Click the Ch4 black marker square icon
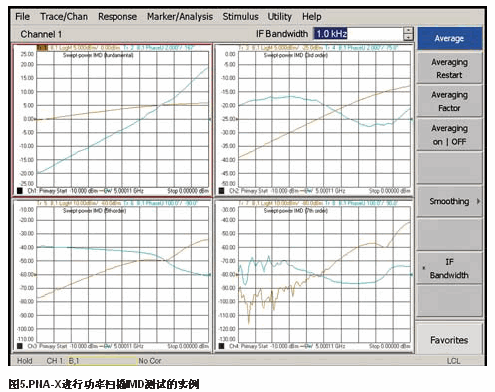 (221, 346)
